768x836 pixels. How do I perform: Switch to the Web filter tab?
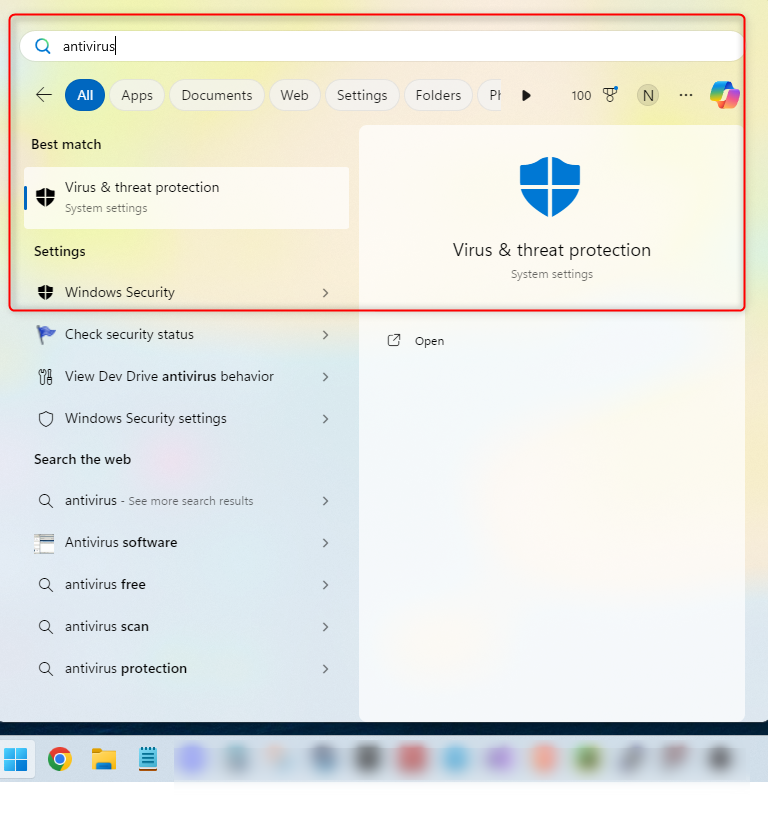point(294,95)
